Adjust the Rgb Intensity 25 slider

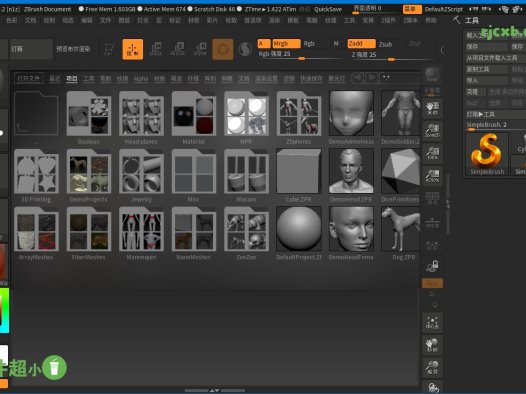[300, 55]
